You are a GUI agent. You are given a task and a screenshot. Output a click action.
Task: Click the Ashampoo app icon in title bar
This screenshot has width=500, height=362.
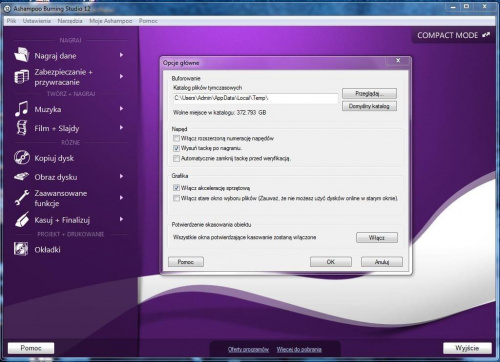(x=8, y=9)
